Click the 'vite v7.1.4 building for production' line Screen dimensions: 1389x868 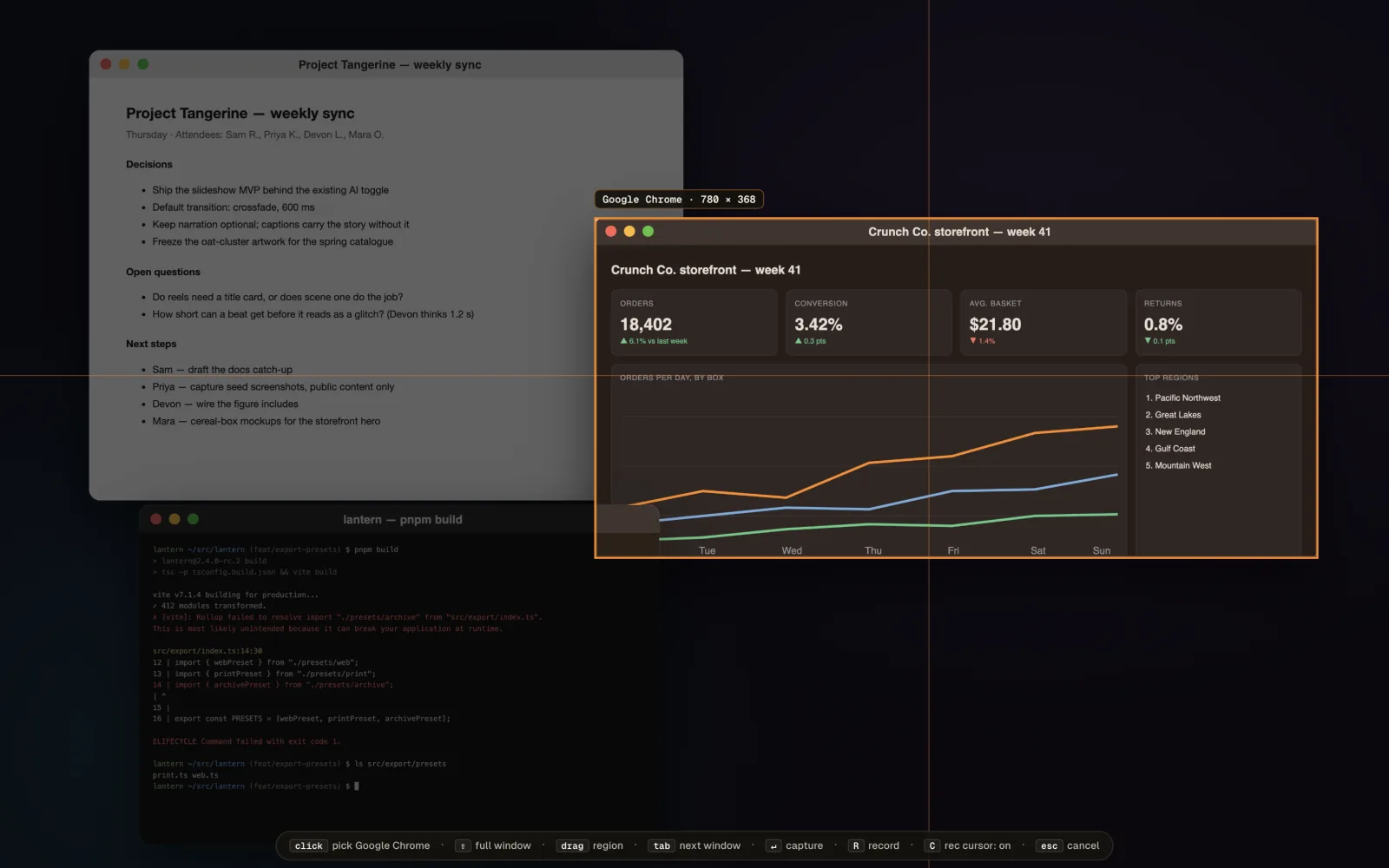[235, 595]
